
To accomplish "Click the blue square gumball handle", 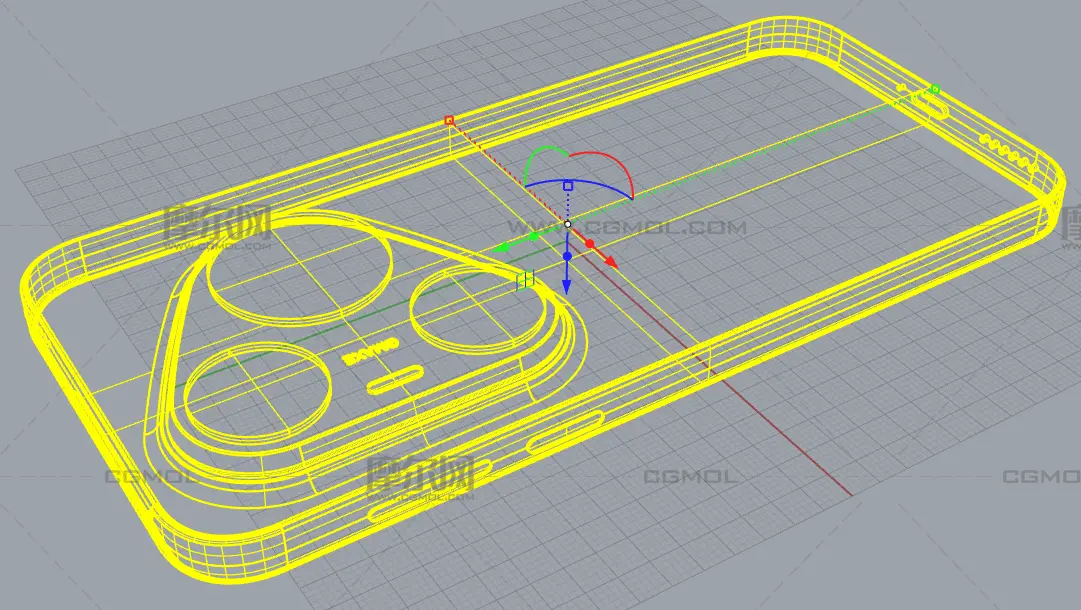I will [568, 186].
